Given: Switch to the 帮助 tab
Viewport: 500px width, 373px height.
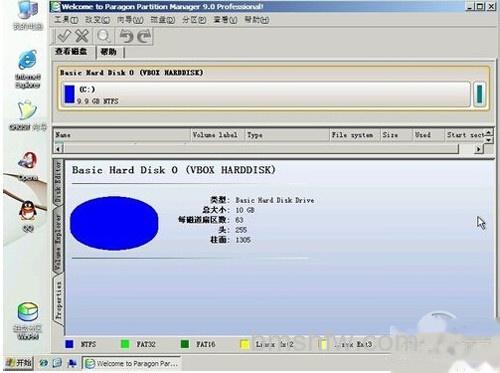Looking at the screenshot, I should click(109, 52).
